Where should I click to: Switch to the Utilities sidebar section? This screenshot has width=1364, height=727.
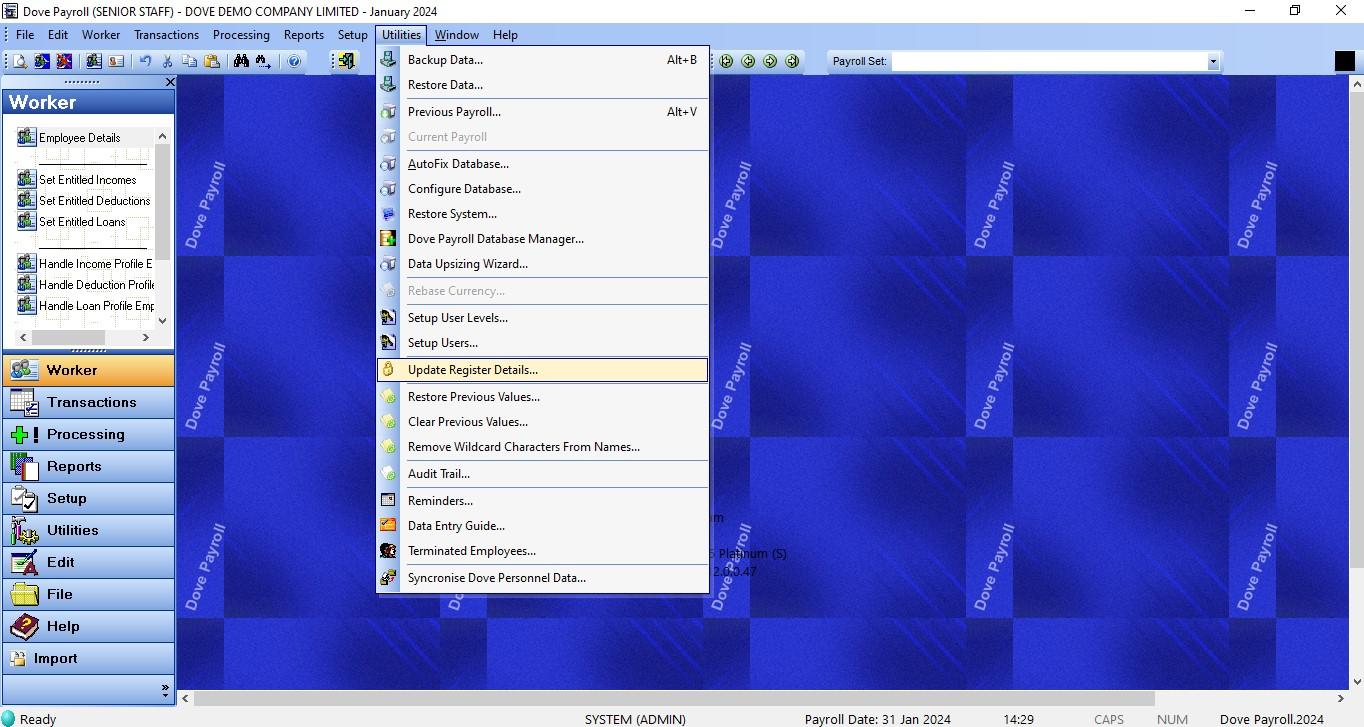[x=88, y=530]
